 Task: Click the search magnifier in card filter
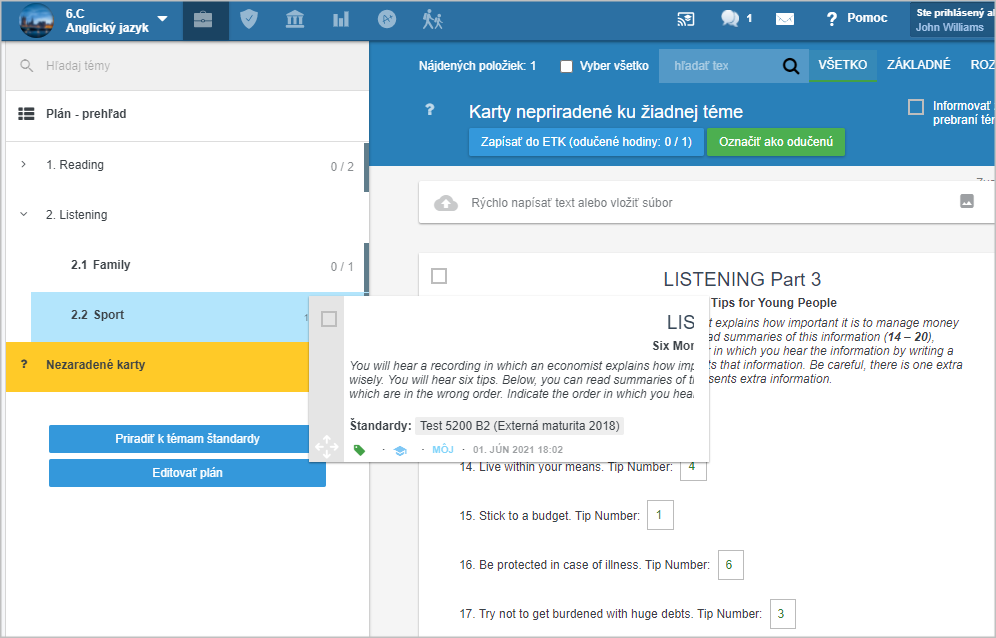(791, 65)
